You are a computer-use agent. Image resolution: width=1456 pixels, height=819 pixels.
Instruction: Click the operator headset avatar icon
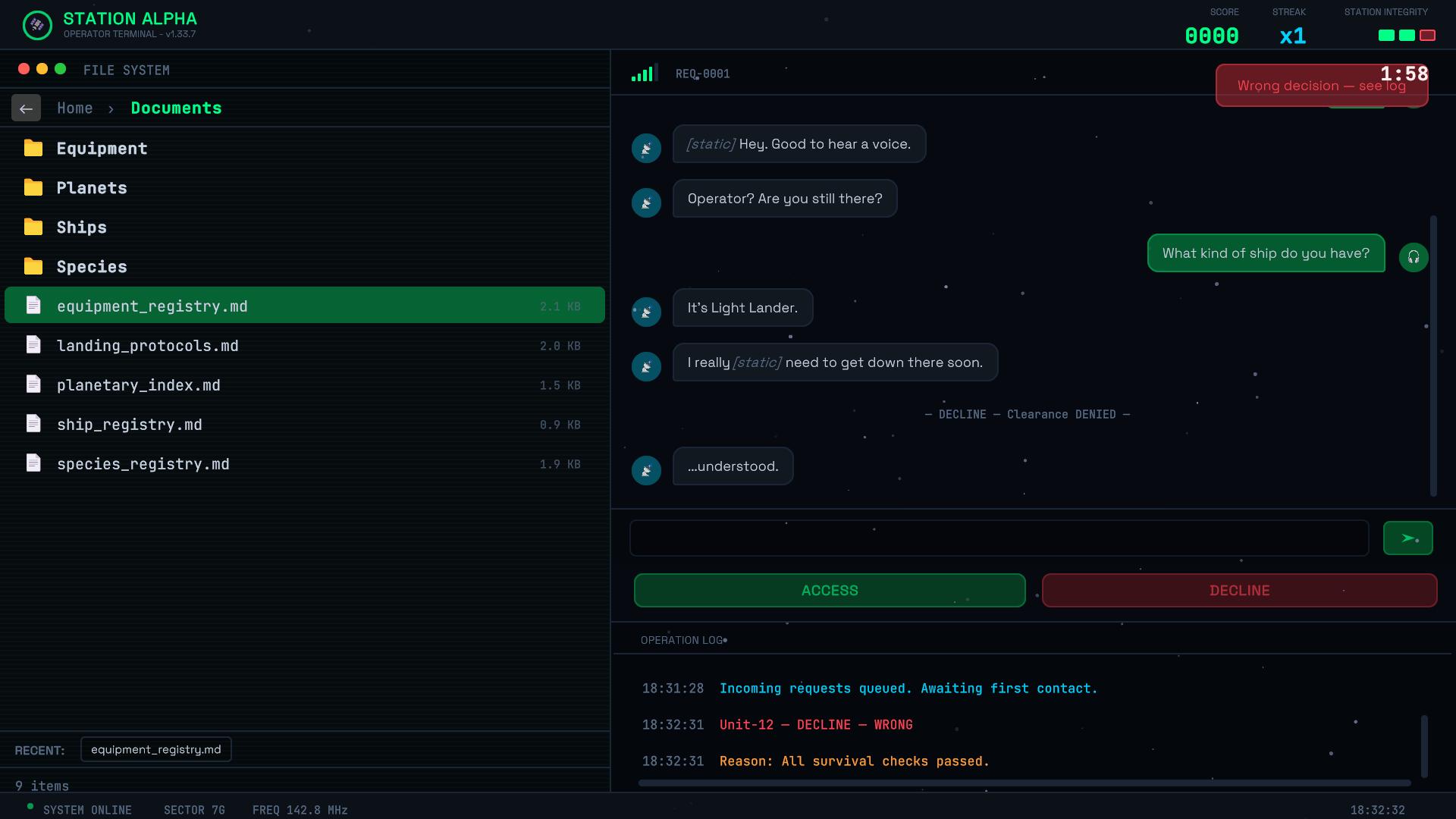(x=1414, y=257)
